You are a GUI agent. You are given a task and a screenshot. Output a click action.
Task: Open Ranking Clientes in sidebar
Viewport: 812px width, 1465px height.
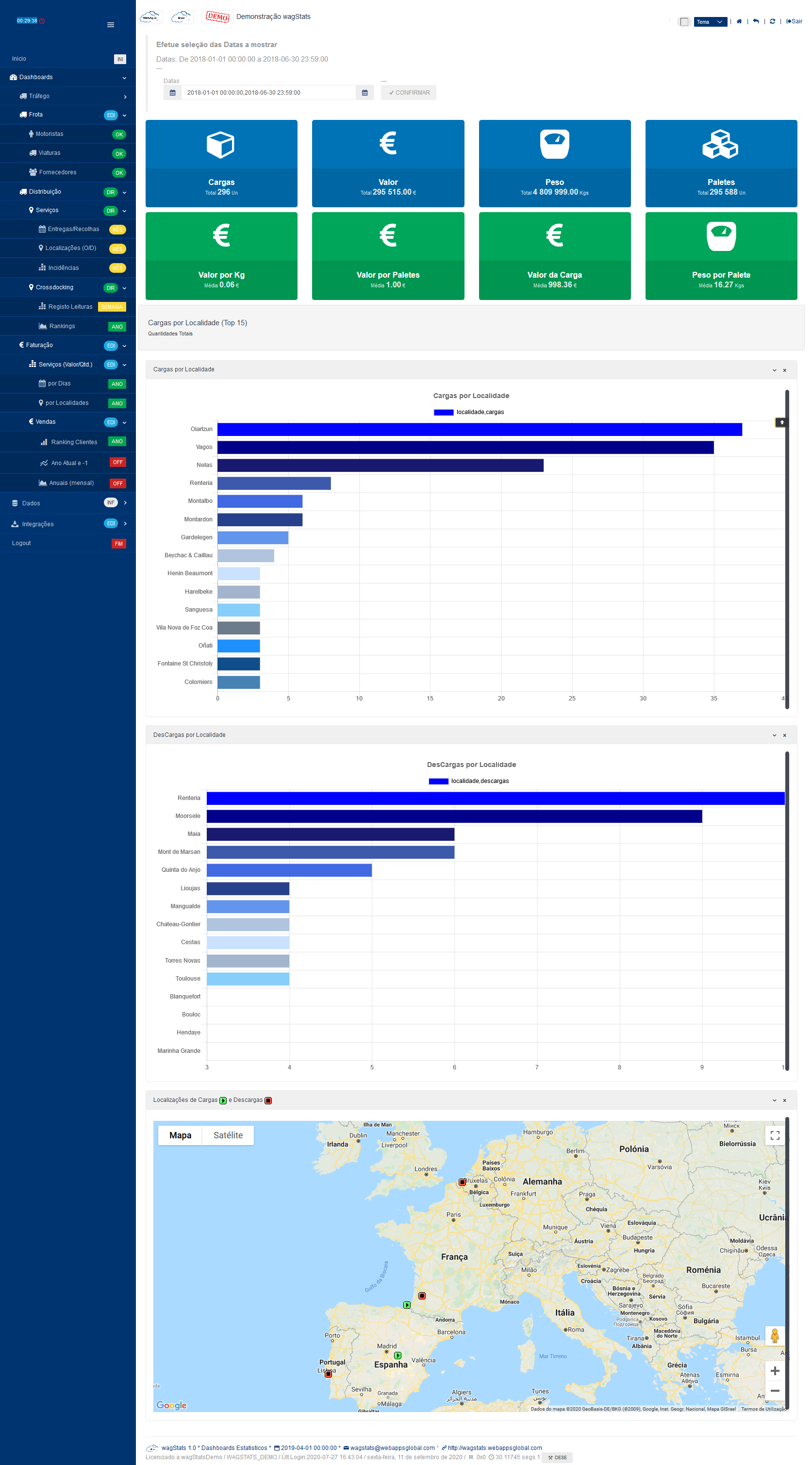[67, 442]
